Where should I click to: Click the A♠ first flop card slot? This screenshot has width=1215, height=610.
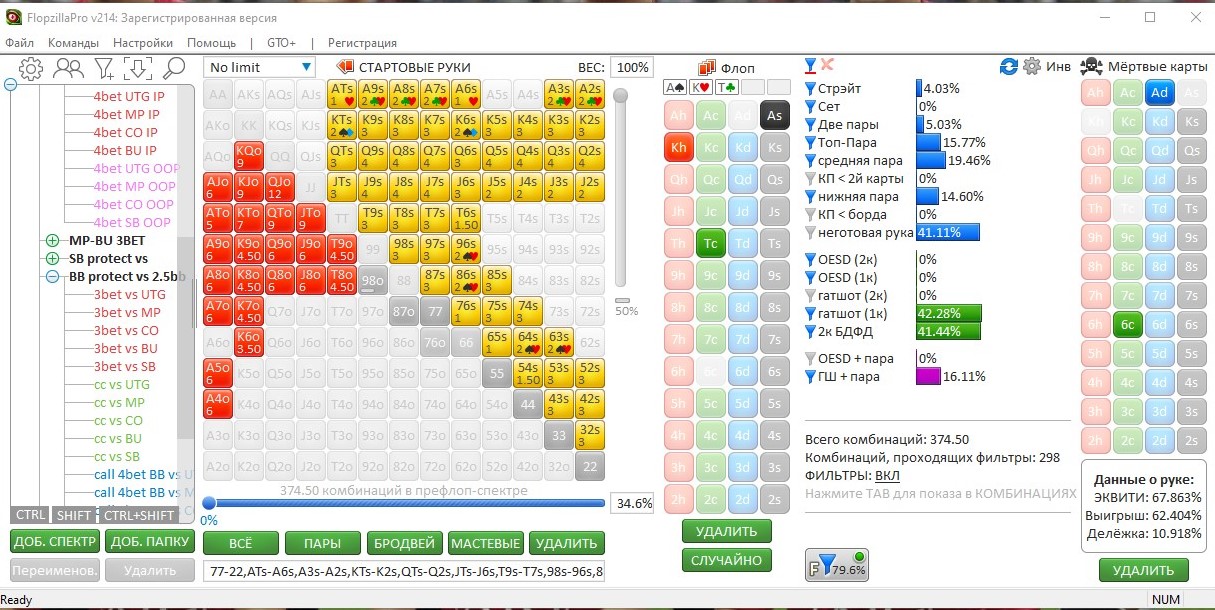675,87
